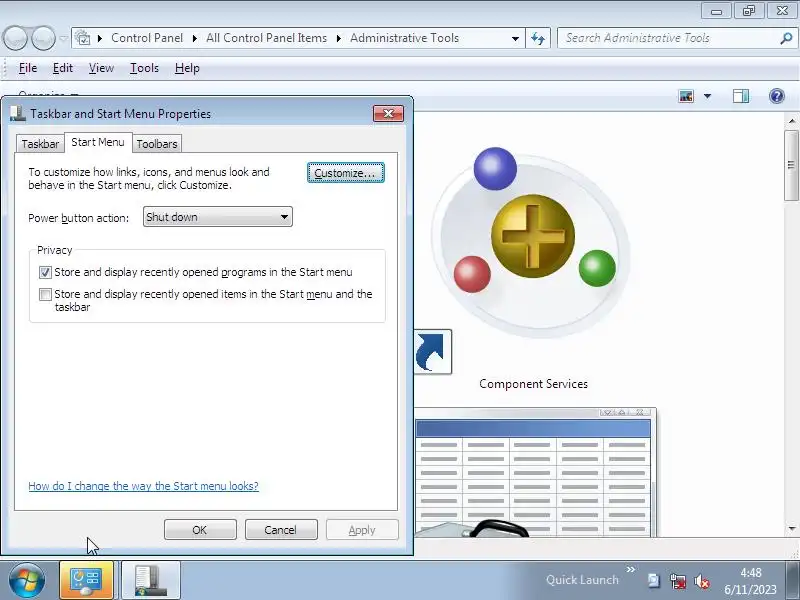Click All Control Panel Items breadcrumb
This screenshot has width=800, height=600.
266,38
